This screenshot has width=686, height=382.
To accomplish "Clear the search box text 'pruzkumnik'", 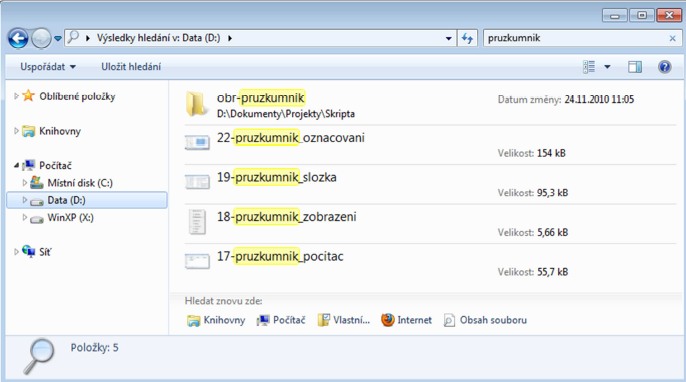I will point(672,39).
